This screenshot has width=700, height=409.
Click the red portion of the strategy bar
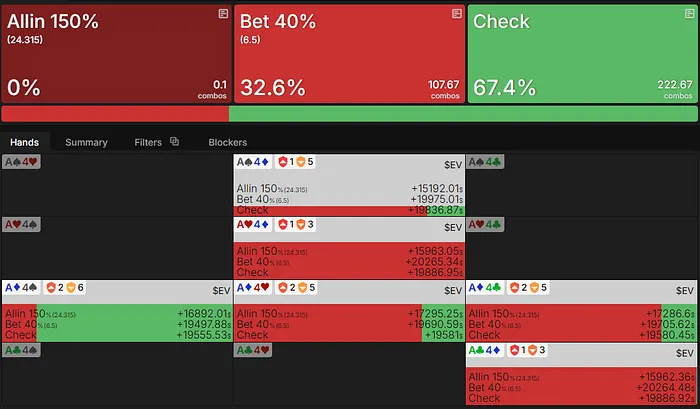pyautogui.click(x=115, y=114)
